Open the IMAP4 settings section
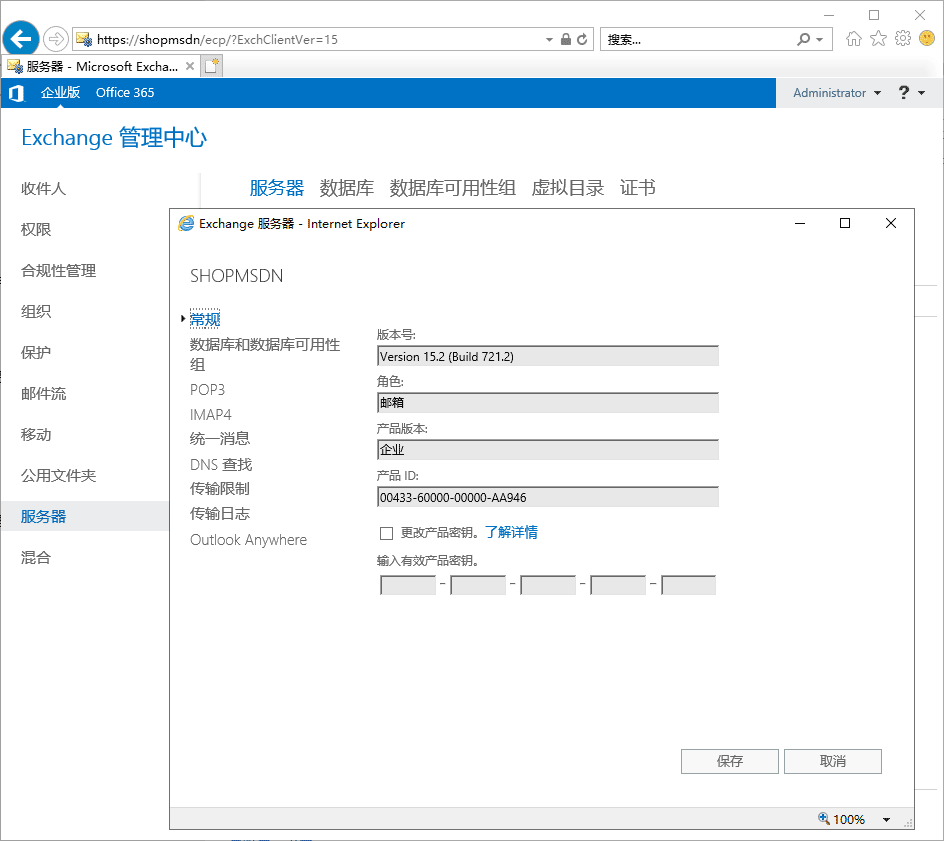This screenshot has width=944, height=841. click(x=211, y=415)
